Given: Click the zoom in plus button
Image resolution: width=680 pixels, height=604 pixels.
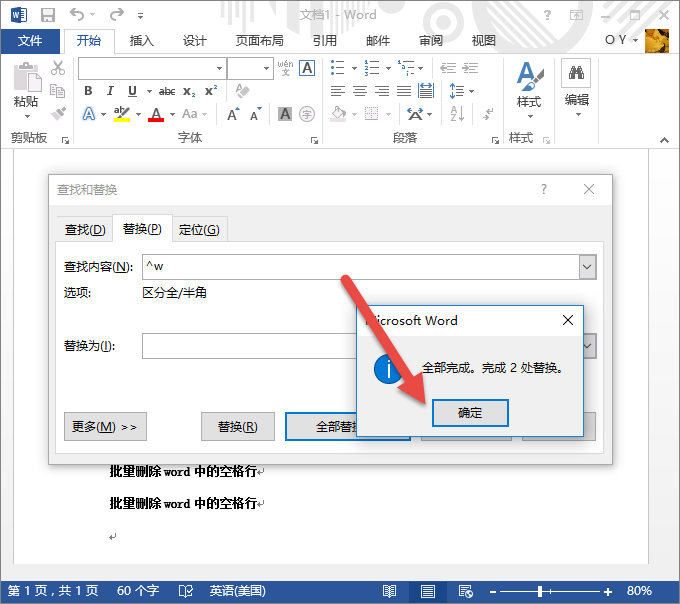Looking at the screenshot, I should click(608, 591).
